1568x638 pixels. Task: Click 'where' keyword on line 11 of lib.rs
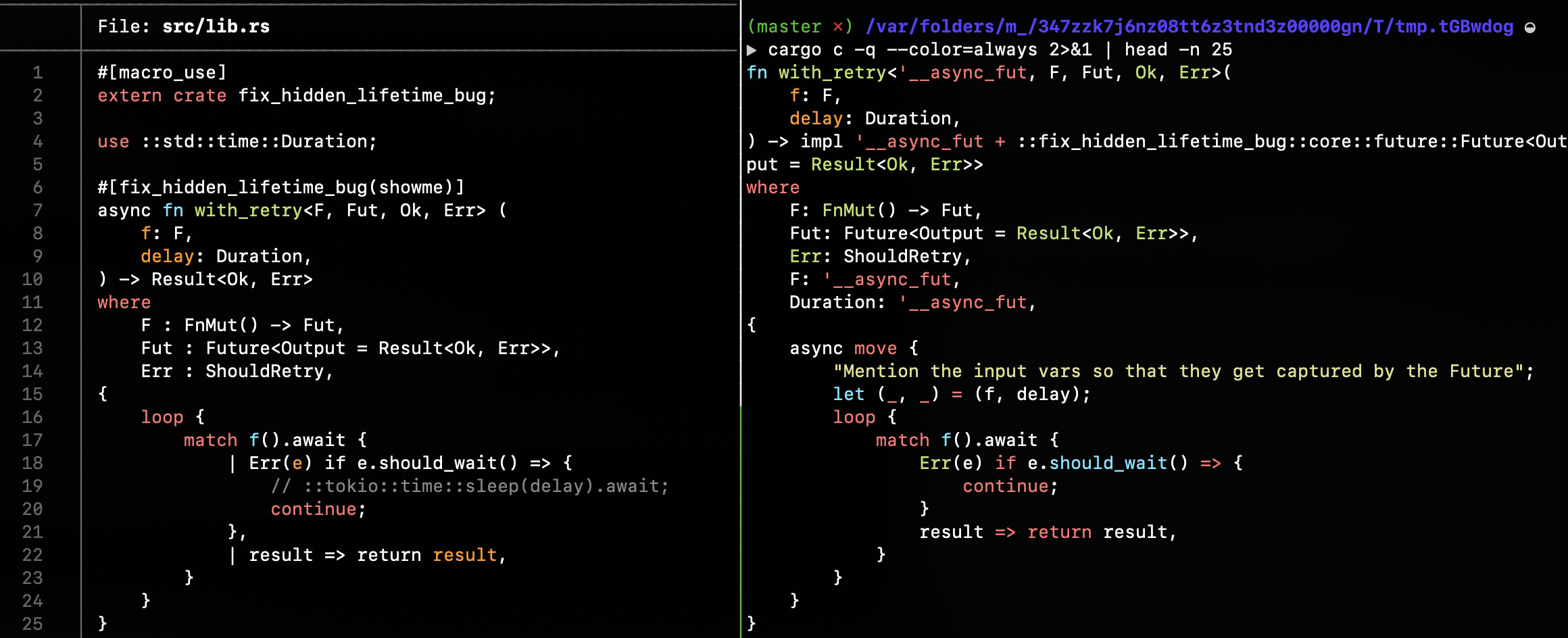pyautogui.click(x=124, y=302)
